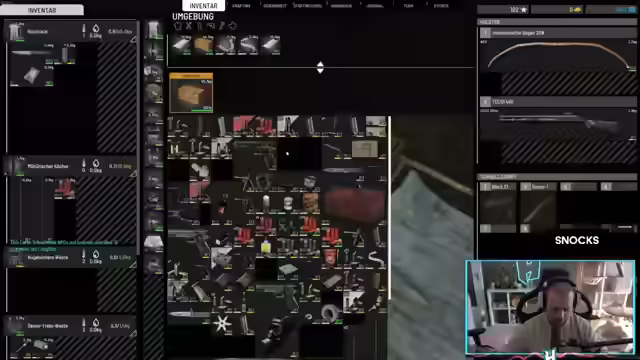
Task: Select the red item in the Köcher grid
Action: tap(65, 188)
